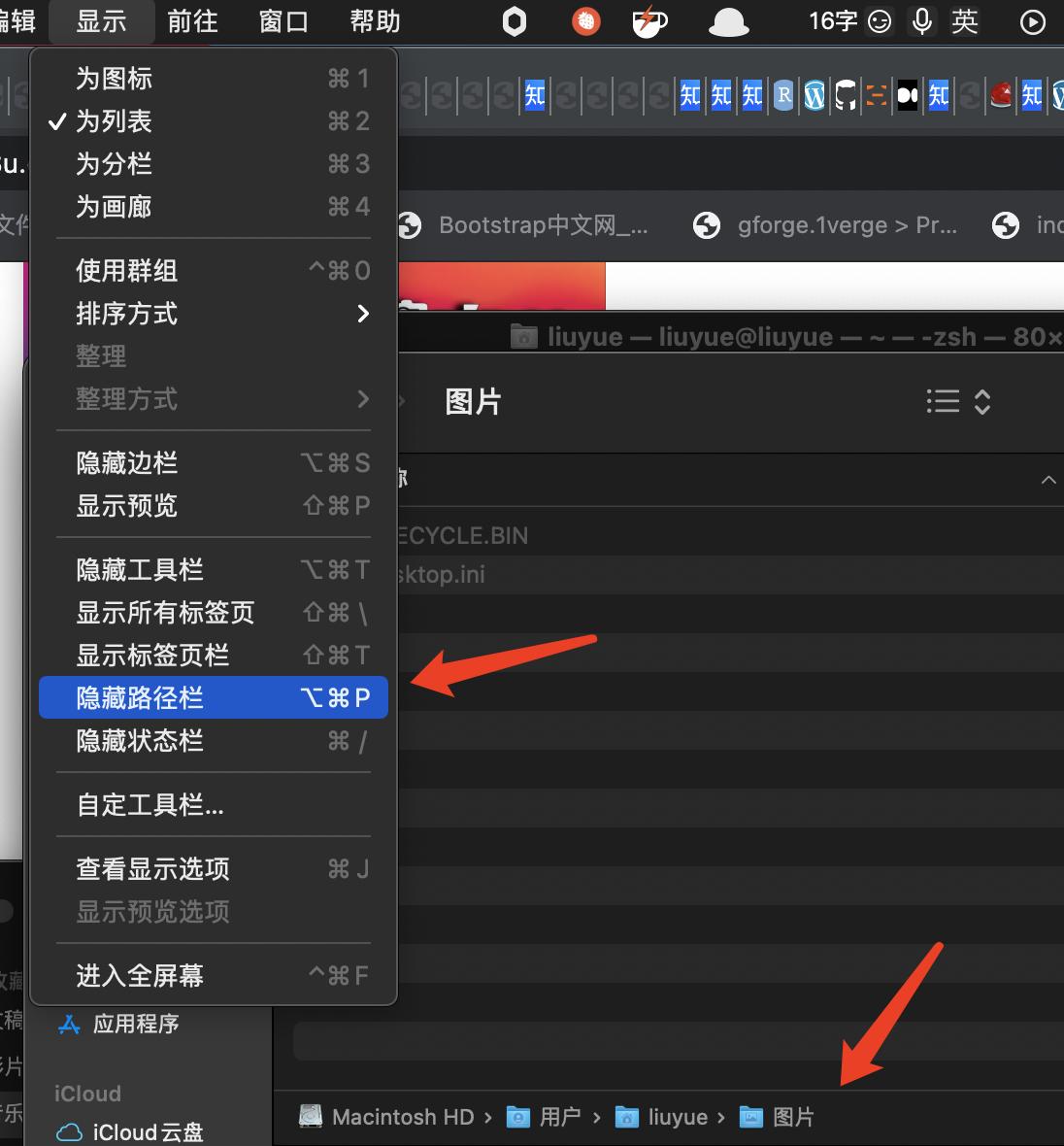The height and width of the screenshot is (1146, 1064).
Task: Open the GitHub bookmark in the bookmarks bar
Action: click(x=845, y=95)
